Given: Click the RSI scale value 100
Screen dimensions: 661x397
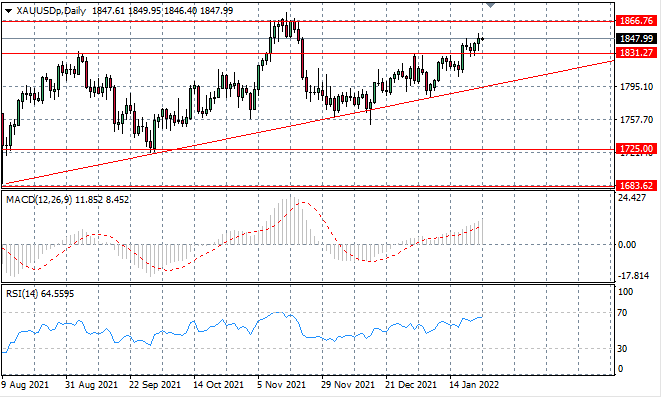Looking at the screenshot, I should pos(625,292).
